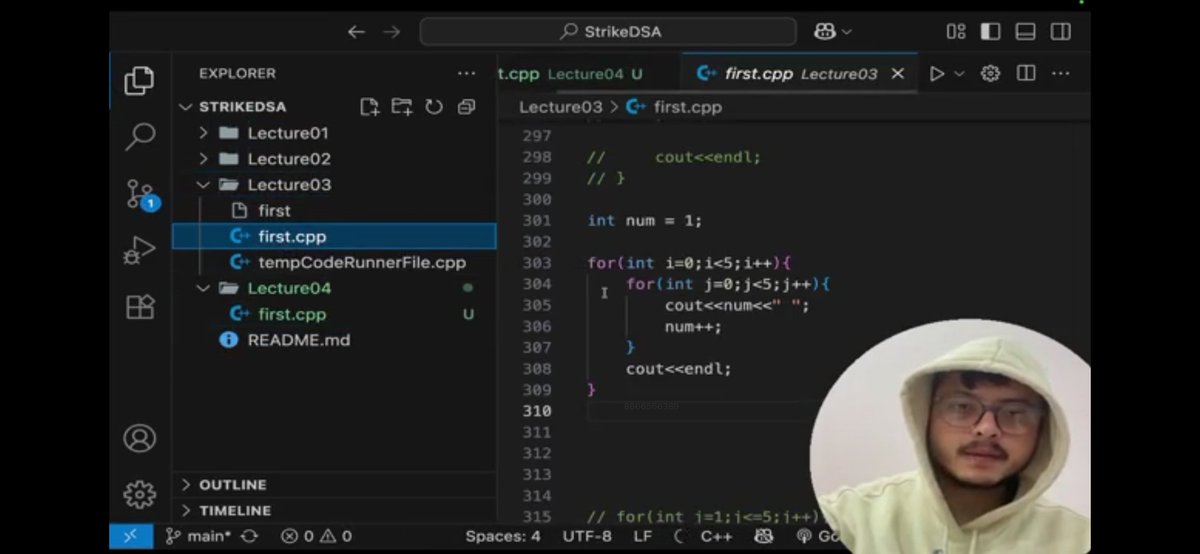
Task: Select language mode C++ in status bar
Action: pos(716,536)
